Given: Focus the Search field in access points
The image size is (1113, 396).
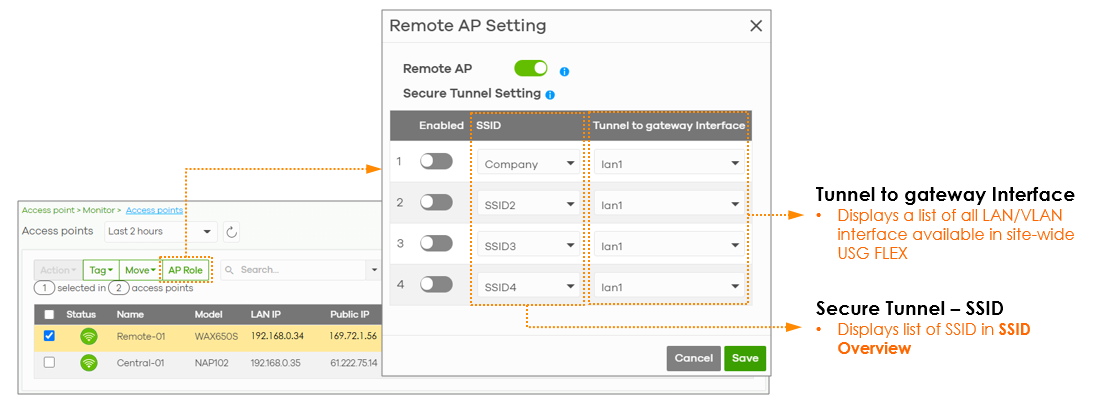Looking at the screenshot, I should click(x=294, y=270).
